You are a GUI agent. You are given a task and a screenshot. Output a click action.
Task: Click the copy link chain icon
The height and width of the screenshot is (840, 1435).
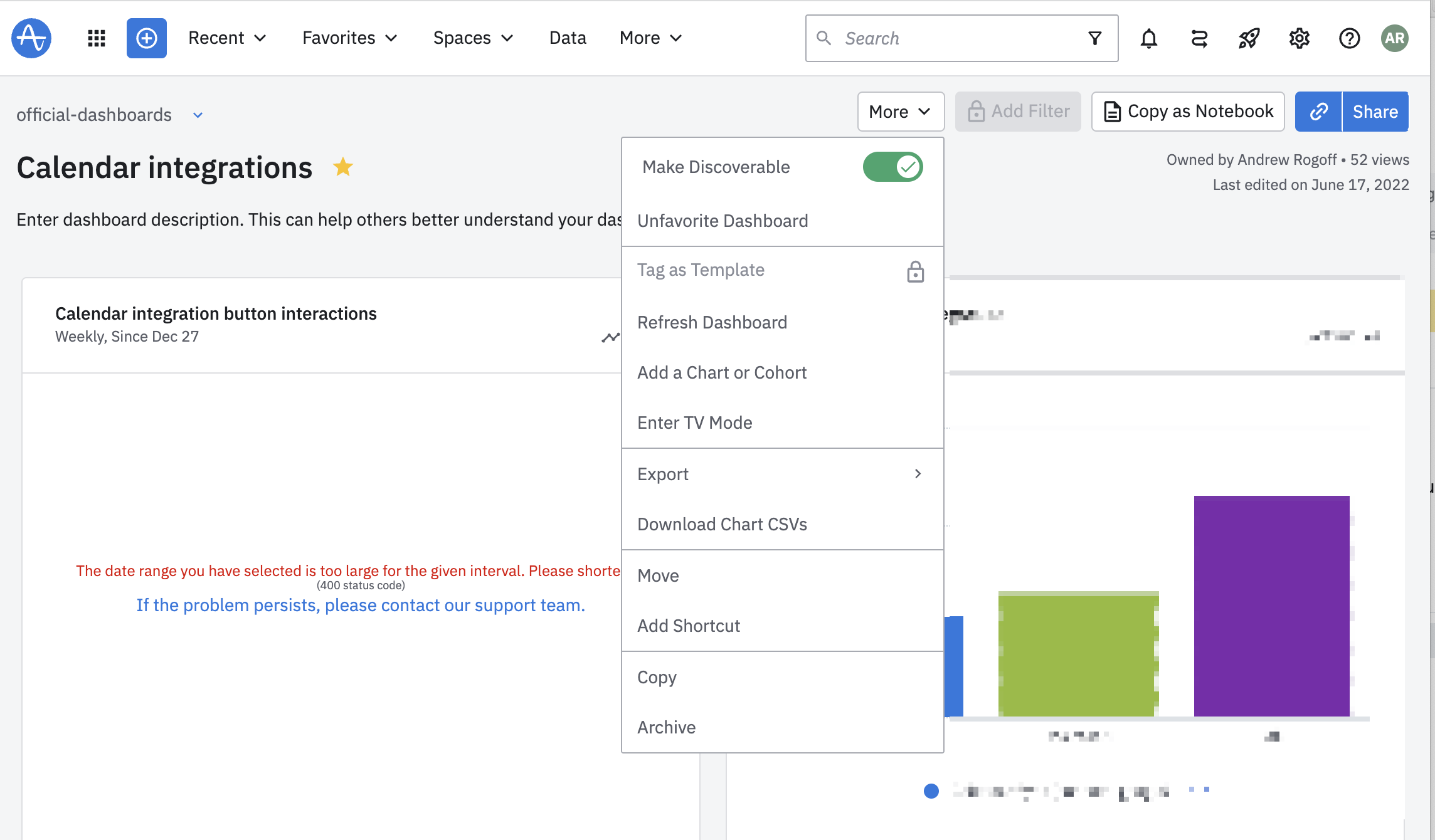[1318, 112]
